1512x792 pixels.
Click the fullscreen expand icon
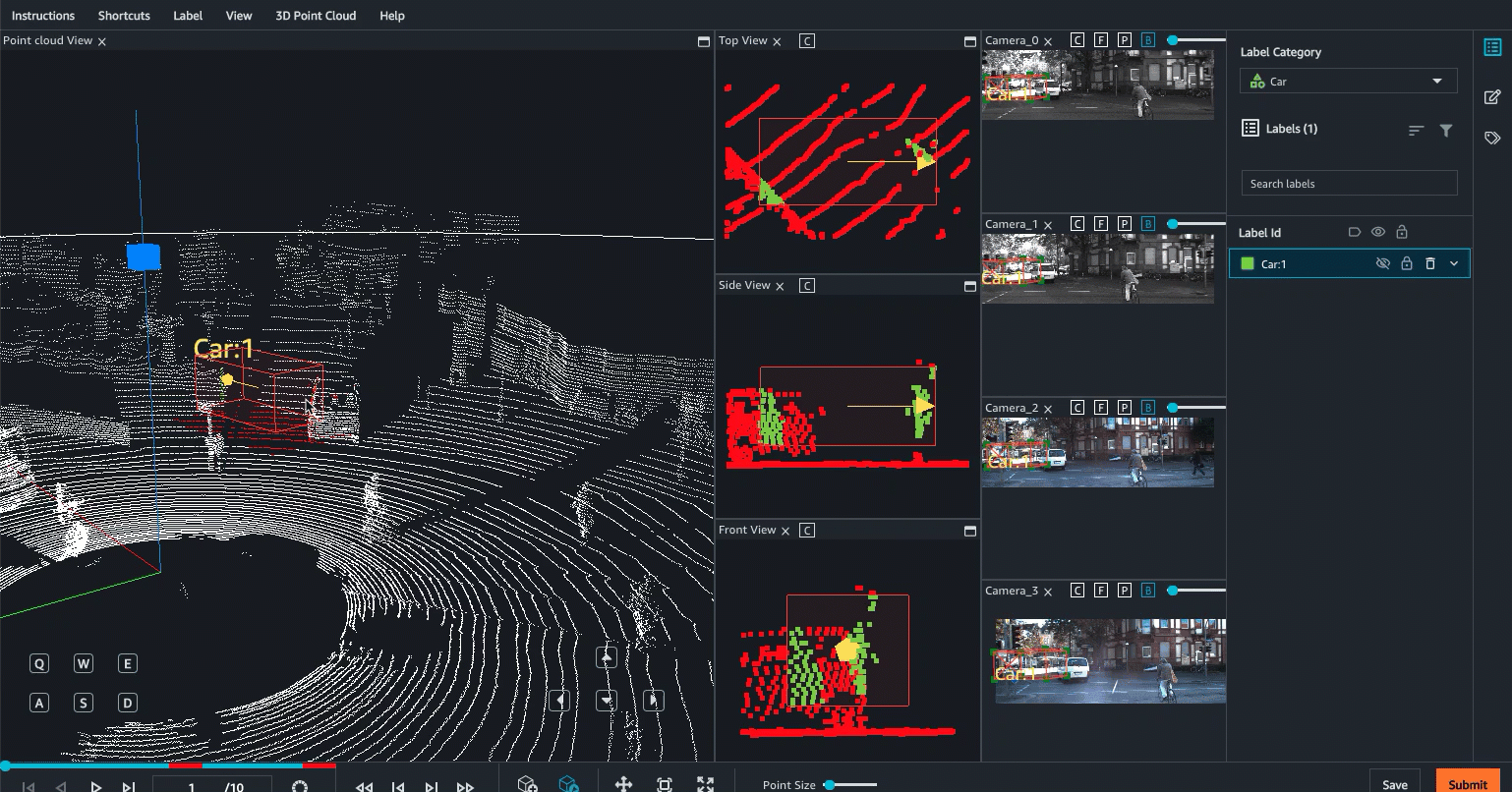[x=705, y=784]
